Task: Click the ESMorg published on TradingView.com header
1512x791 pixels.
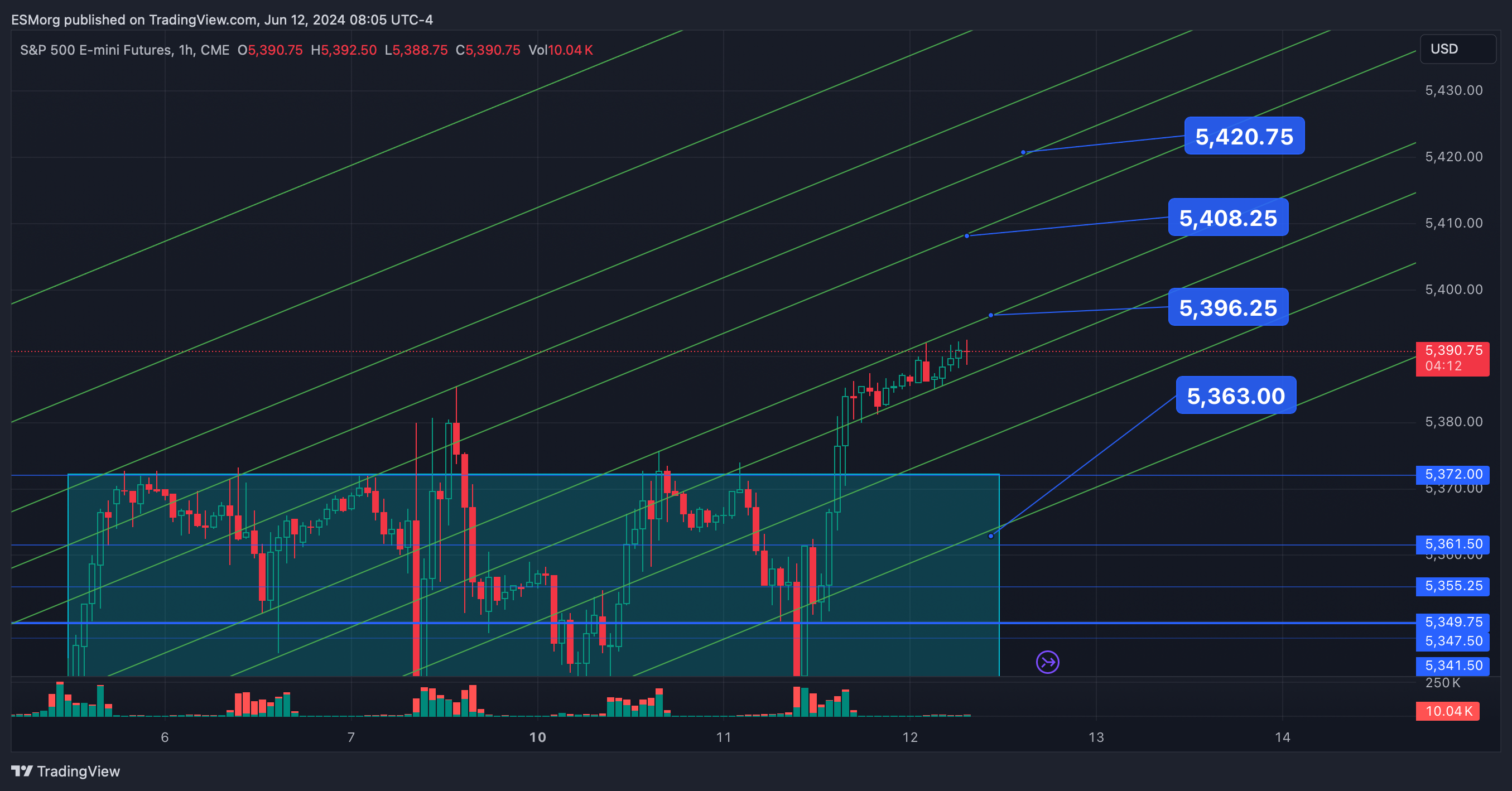Action: tap(222, 20)
